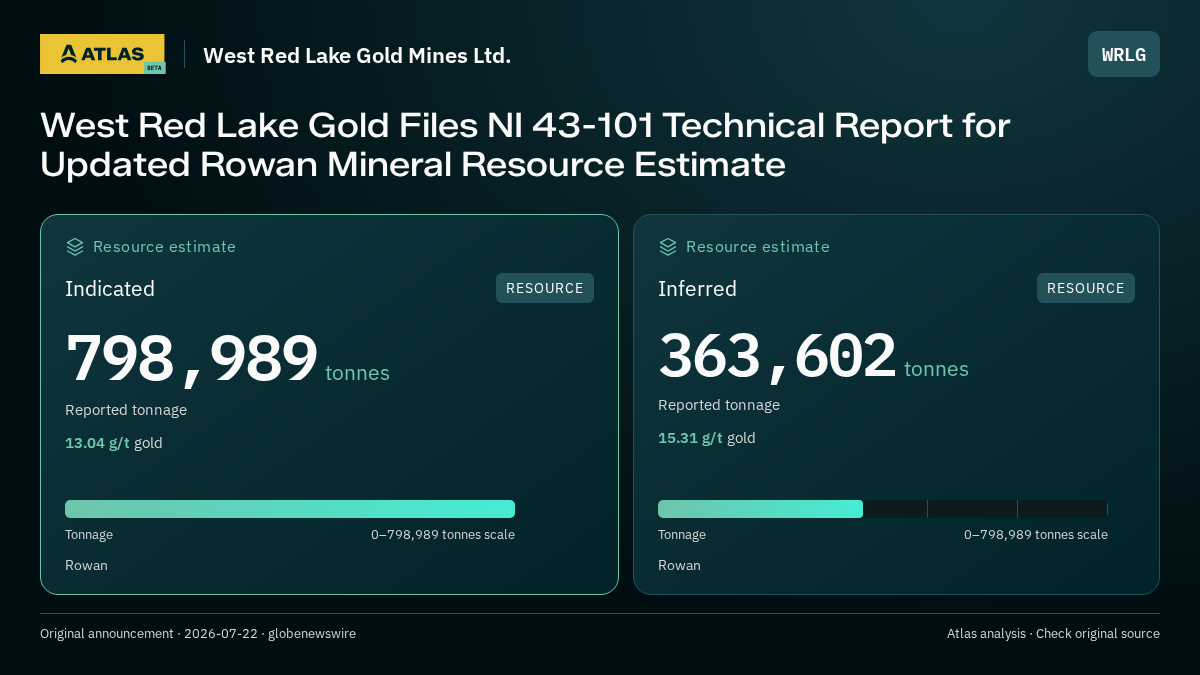Click Resource estimate label in the Inferred card
Image resolution: width=1200 pixels, height=675 pixels.
[757, 247]
